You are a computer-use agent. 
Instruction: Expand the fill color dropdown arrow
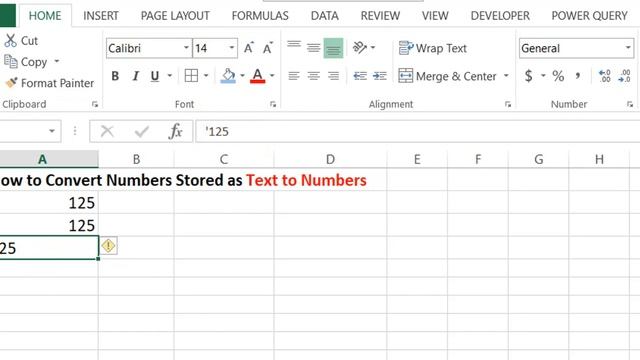coord(242,76)
